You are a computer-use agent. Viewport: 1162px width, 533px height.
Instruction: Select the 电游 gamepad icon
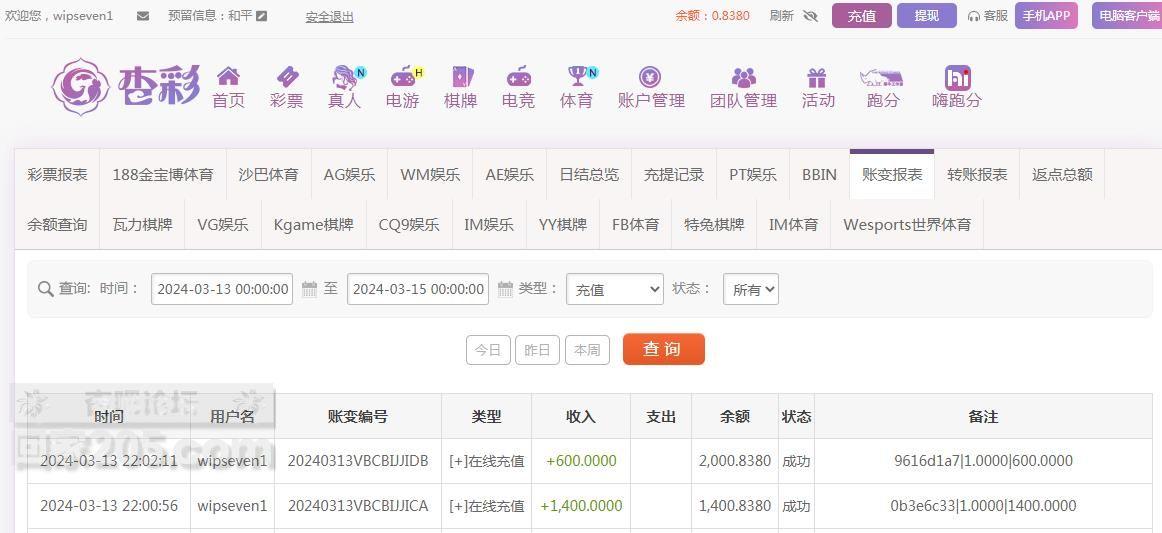(x=403, y=77)
